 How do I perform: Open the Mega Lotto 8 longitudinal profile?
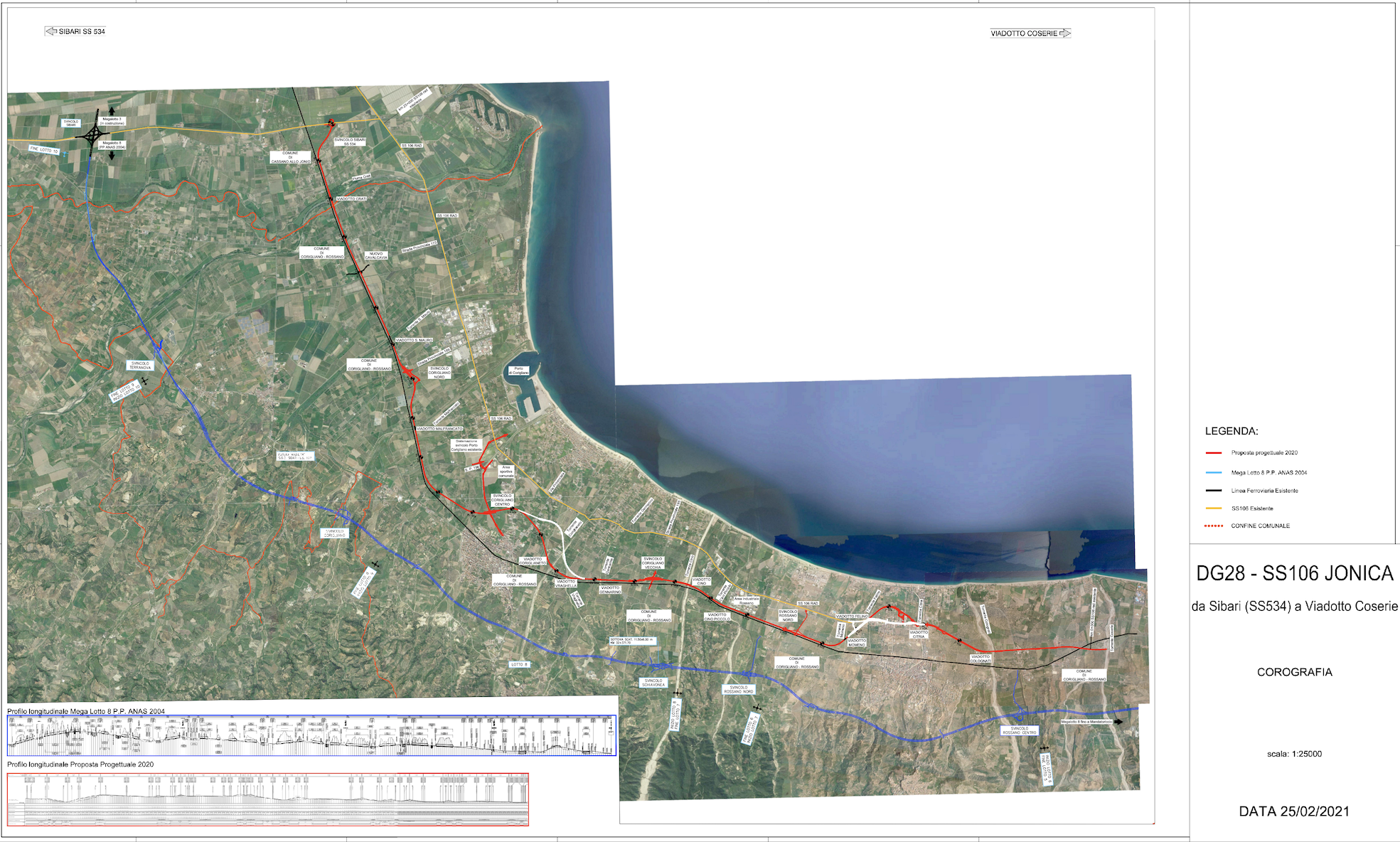tap(311, 735)
